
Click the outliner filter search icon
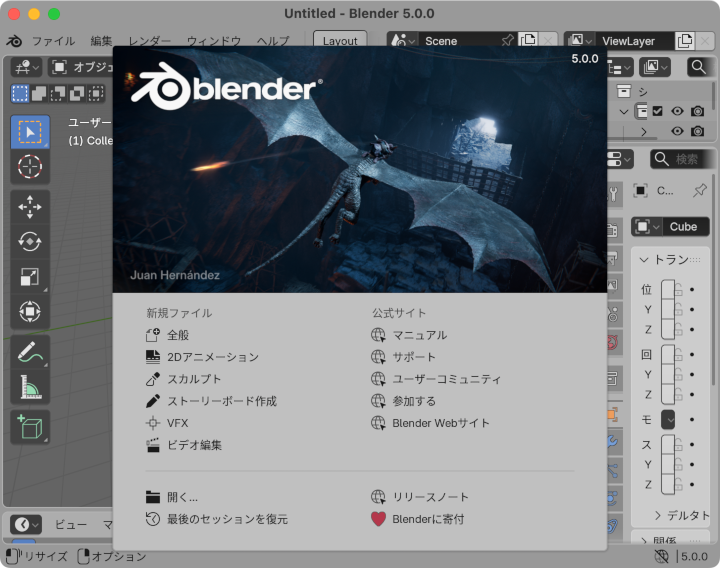[x=698, y=67]
